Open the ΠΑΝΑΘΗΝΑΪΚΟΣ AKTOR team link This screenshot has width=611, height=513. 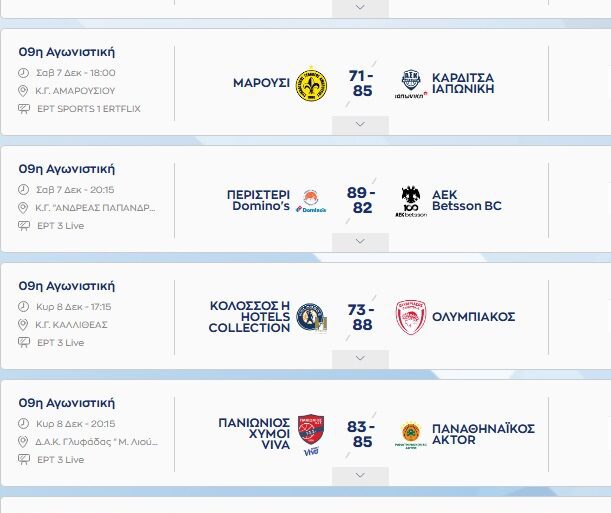[x=483, y=434]
